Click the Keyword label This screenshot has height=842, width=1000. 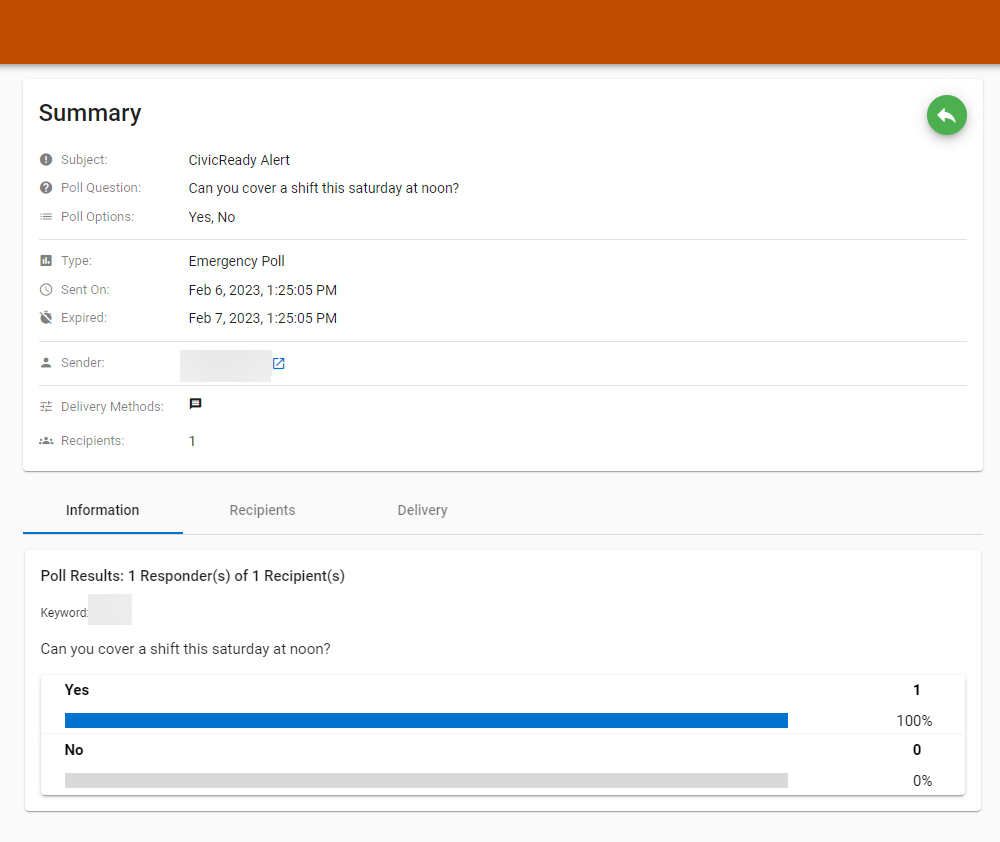coord(64,613)
